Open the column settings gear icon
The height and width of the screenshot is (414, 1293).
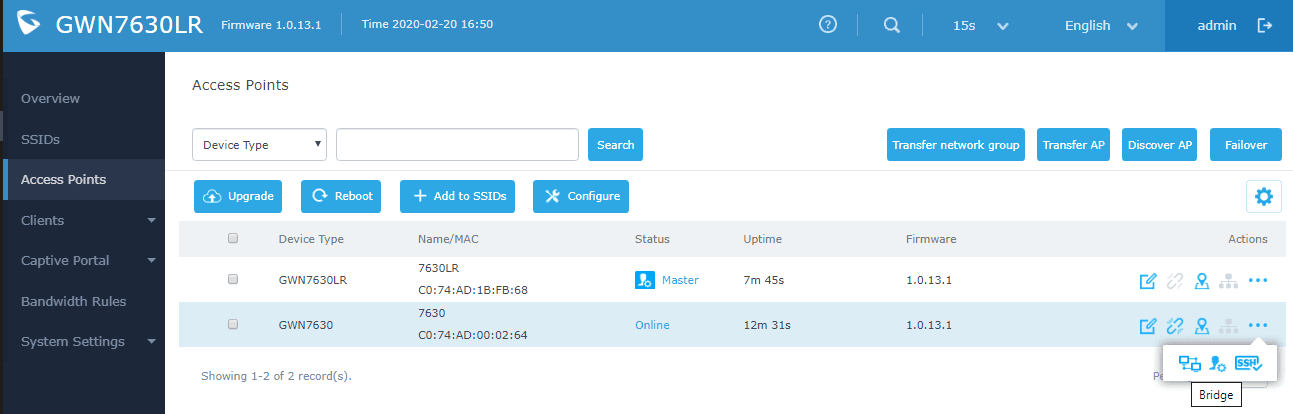point(1263,197)
